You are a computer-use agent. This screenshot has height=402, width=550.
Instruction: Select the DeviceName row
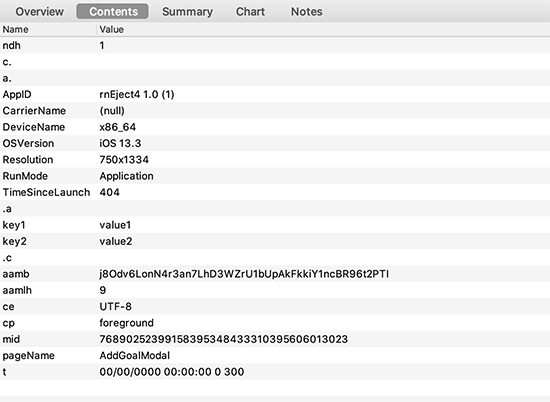(x=275, y=127)
